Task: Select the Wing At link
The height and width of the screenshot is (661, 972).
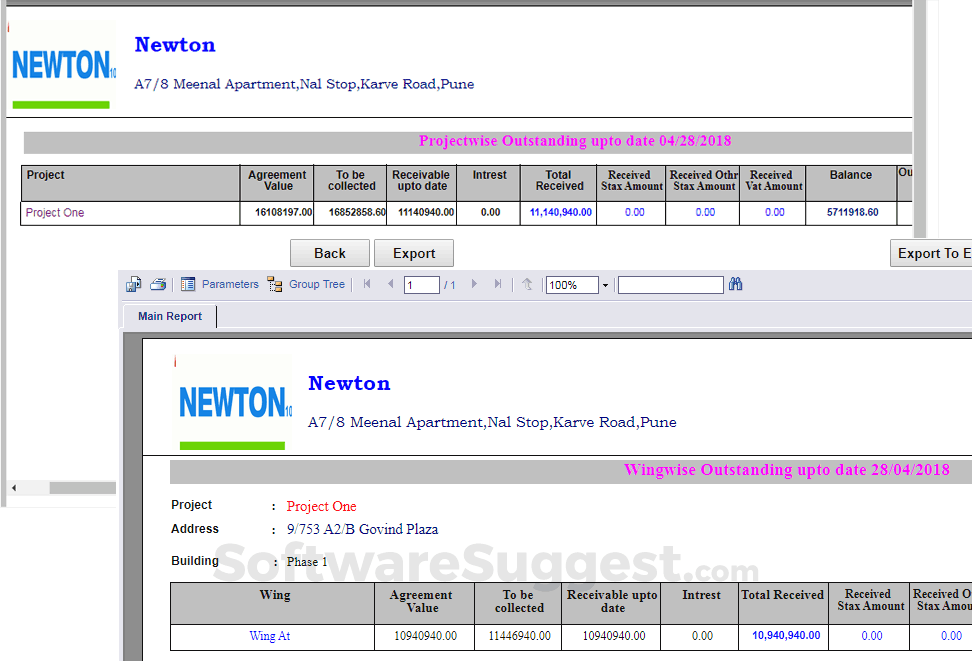Action: click(272, 636)
